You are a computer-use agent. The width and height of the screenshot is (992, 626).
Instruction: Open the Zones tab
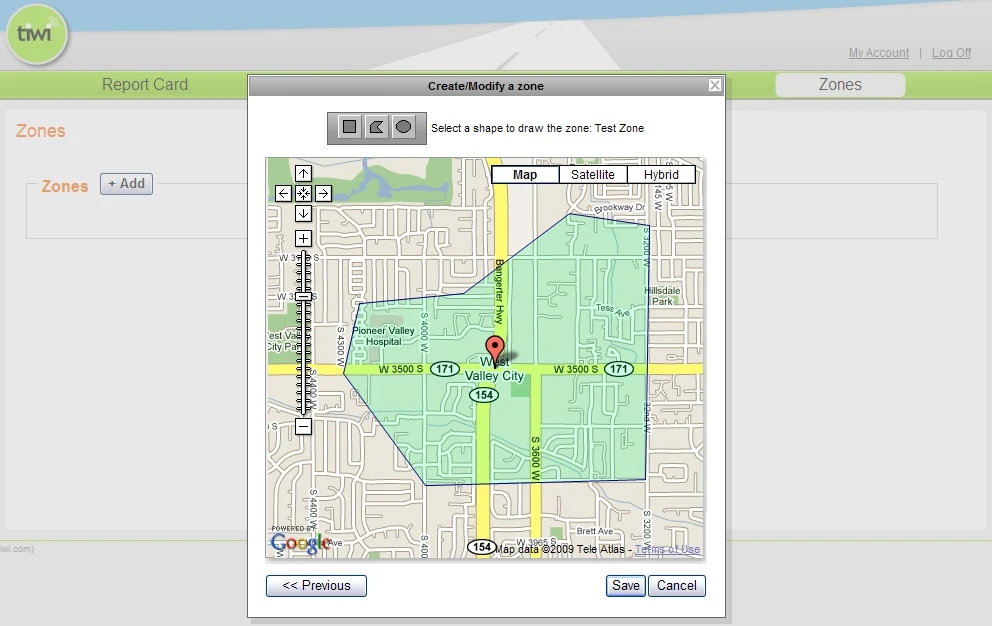840,85
